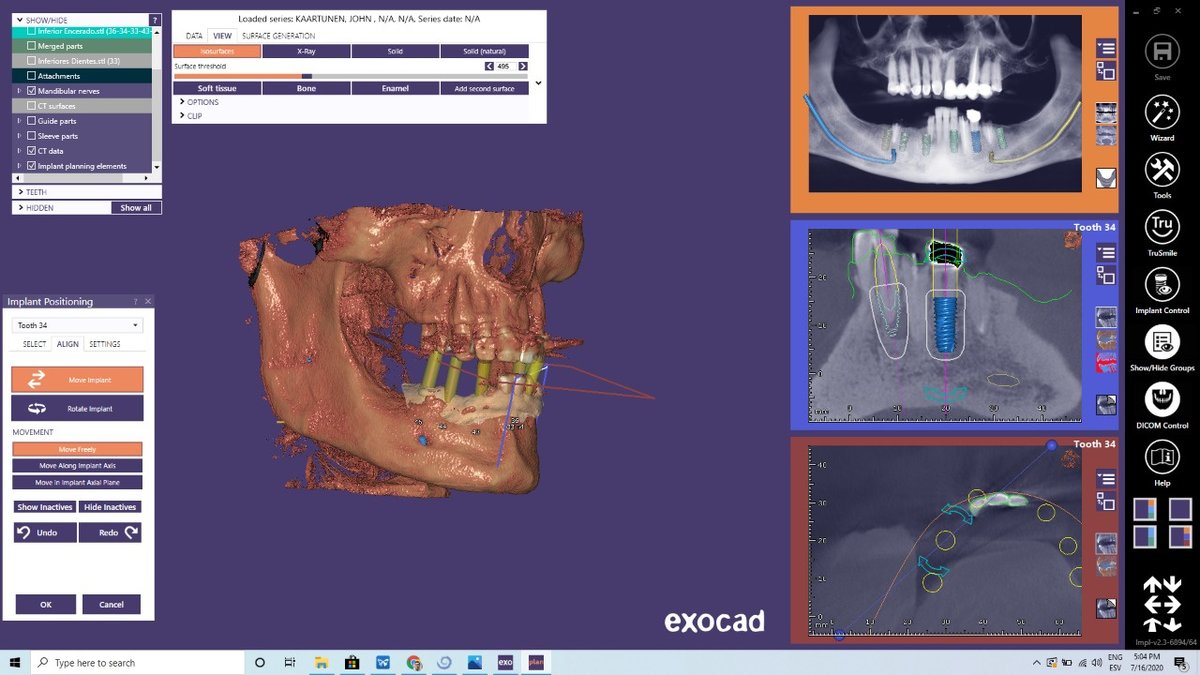Enable the Guide parts checkbox
Screen dimensions: 1200x675
click(x=32, y=121)
